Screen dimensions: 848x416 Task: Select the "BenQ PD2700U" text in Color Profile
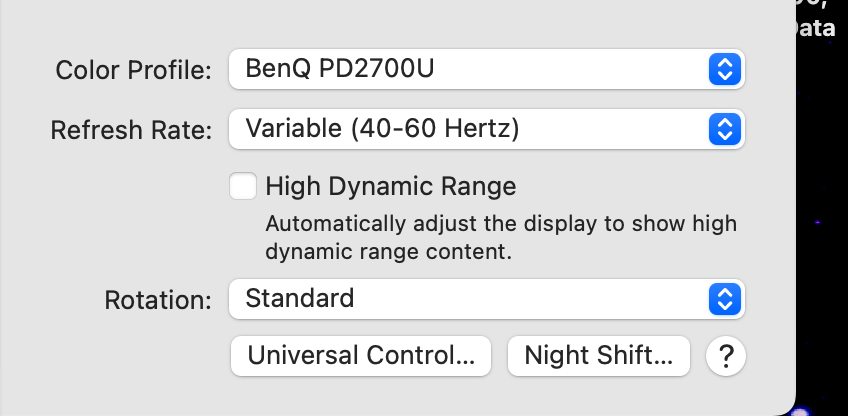pyautogui.click(x=340, y=69)
